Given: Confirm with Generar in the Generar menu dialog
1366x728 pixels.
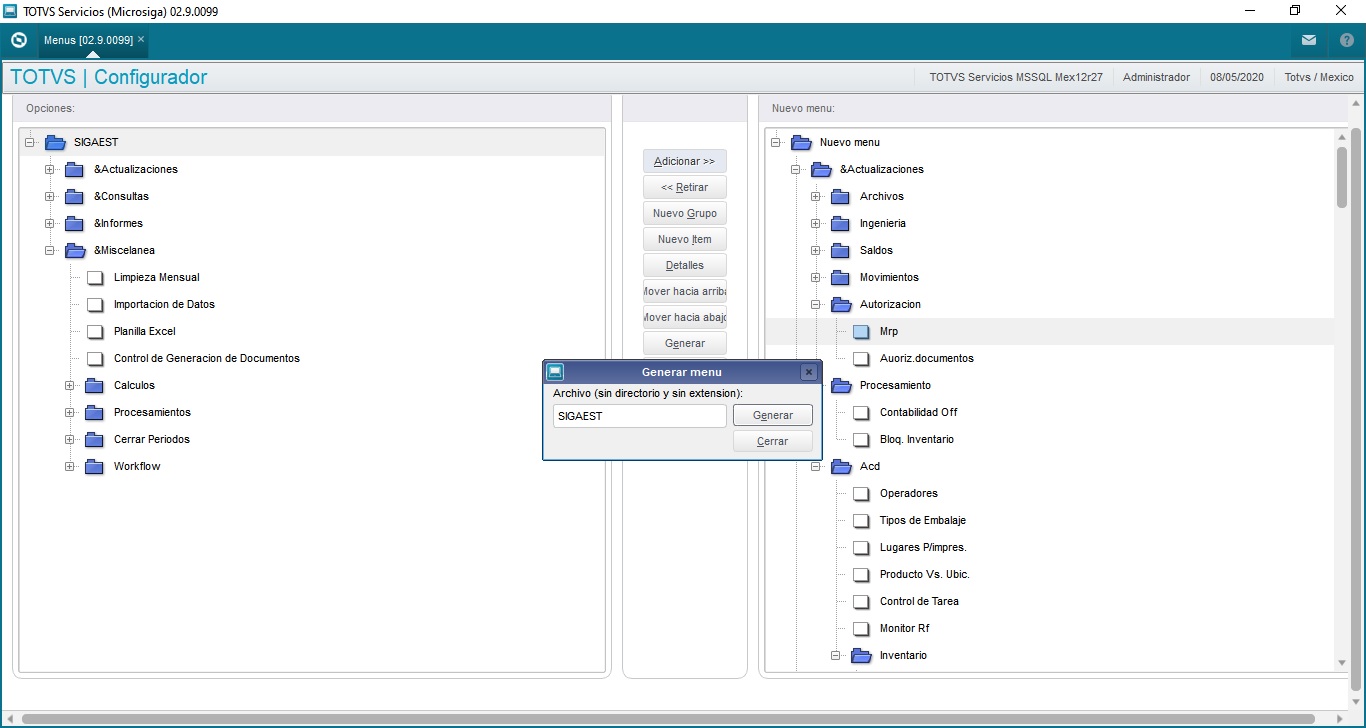Looking at the screenshot, I should point(773,415).
